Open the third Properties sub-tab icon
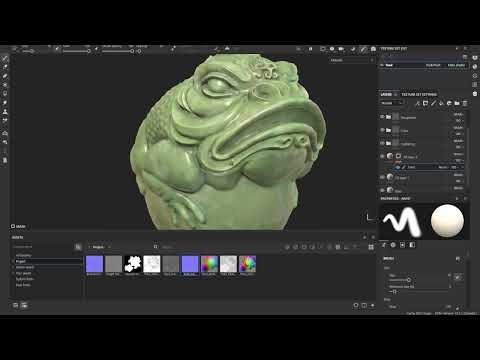The height and width of the screenshot is (360, 480). tap(403, 245)
